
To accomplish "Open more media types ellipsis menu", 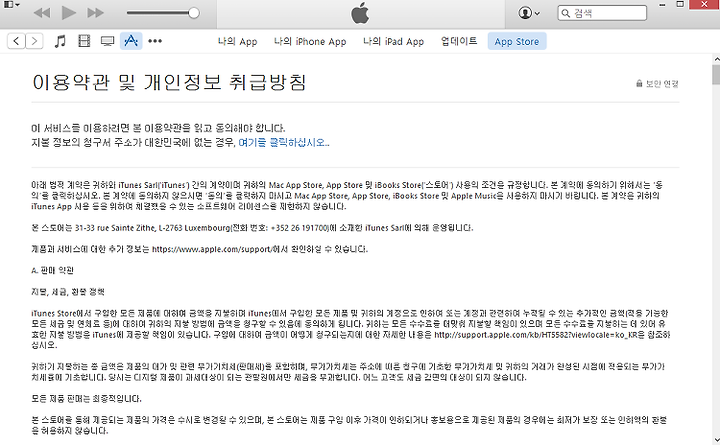I will pyautogui.click(x=155, y=41).
